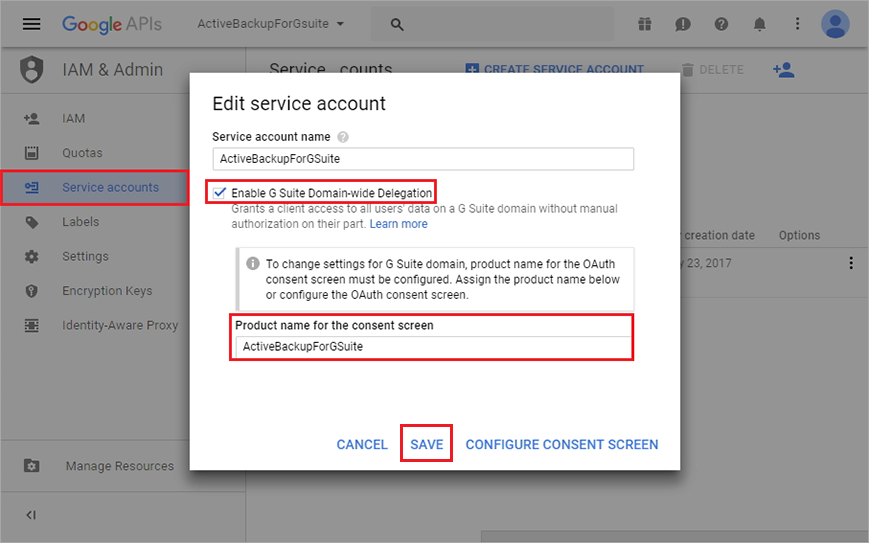The image size is (869, 543).
Task: Click the creation date column header
Action: [x=719, y=235]
